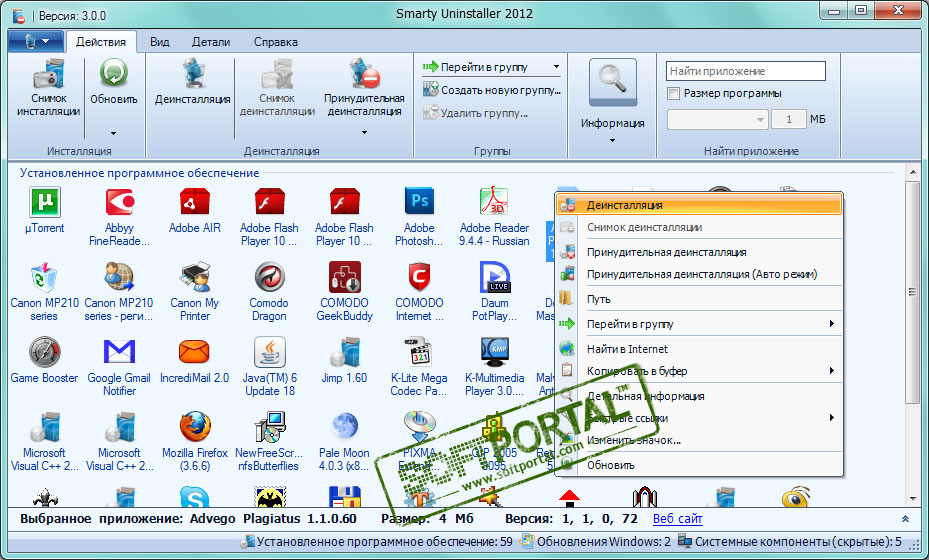Enable the Размер программы checkbox
The width and height of the screenshot is (929, 560).
[673, 94]
